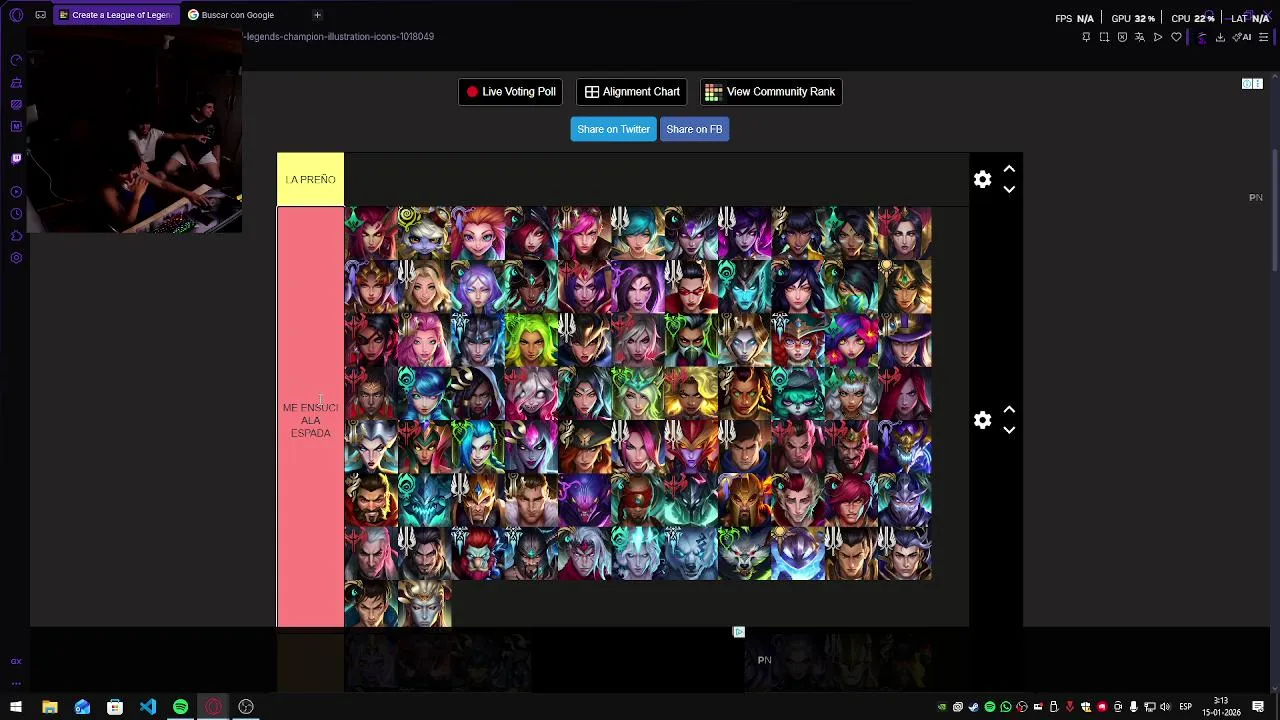Click the translate page icon
The height and width of the screenshot is (720, 1280).
click(x=1140, y=37)
